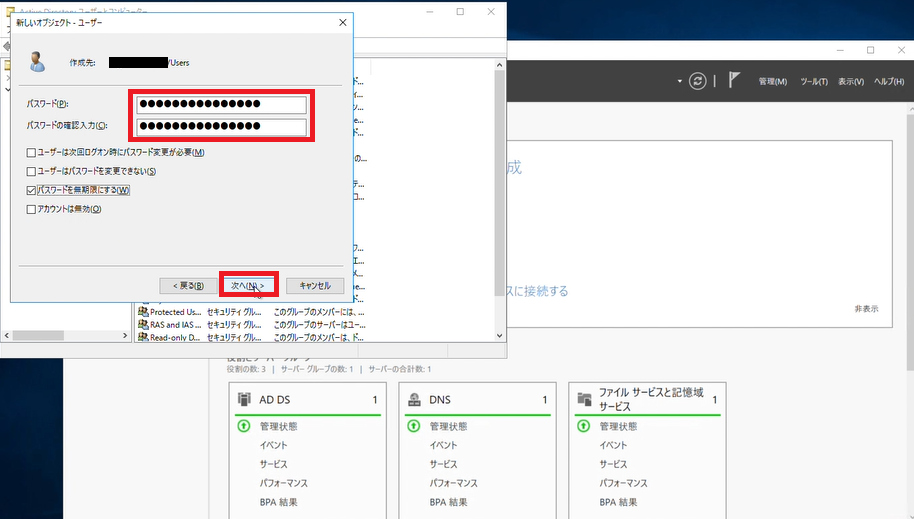The height and width of the screenshot is (519, 914).
Task: Open ファイル サービスと記憶域サービス tile header
Action: tap(648, 399)
